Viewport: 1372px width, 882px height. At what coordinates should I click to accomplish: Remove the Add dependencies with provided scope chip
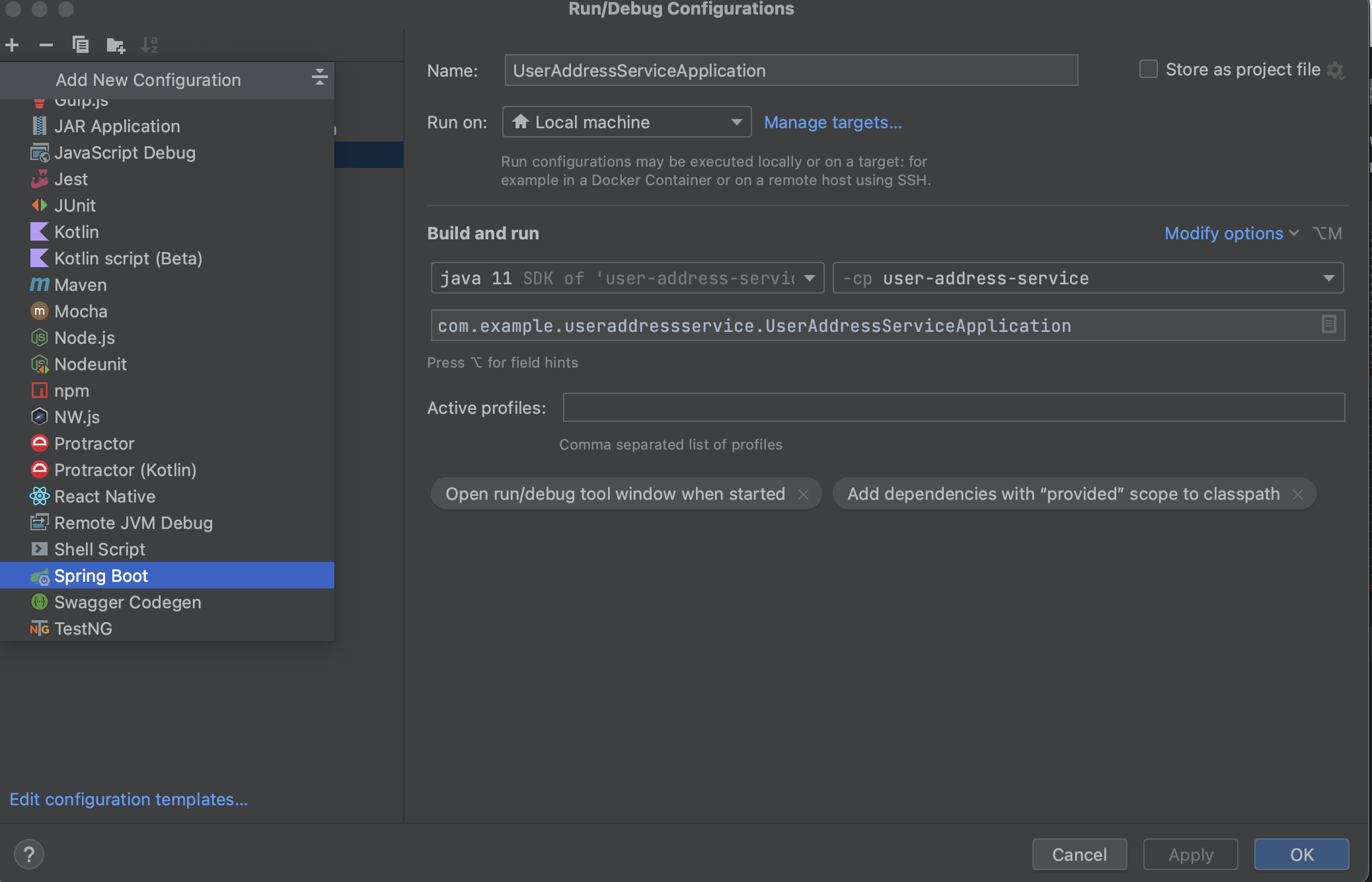coord(1298,495)
